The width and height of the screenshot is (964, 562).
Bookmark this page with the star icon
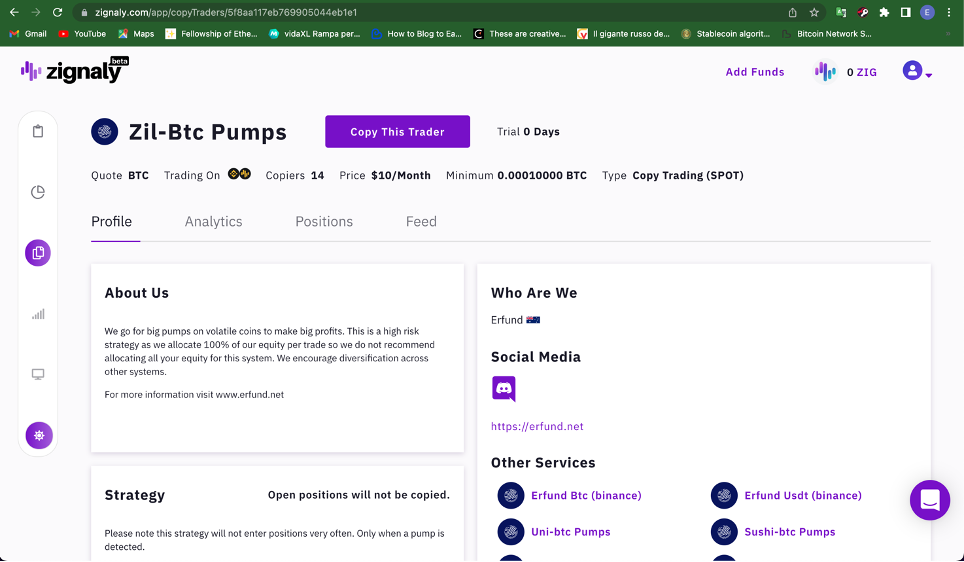click(814, 12)
